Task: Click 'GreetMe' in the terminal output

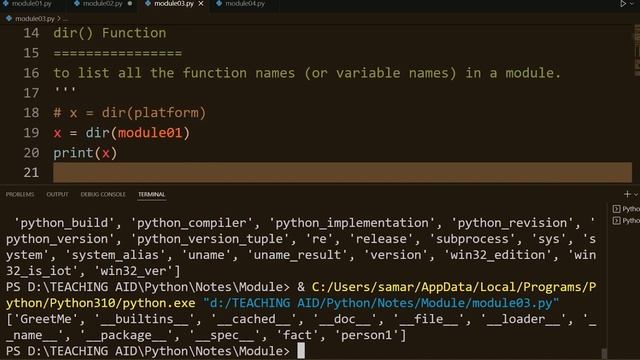Action: 46,319
